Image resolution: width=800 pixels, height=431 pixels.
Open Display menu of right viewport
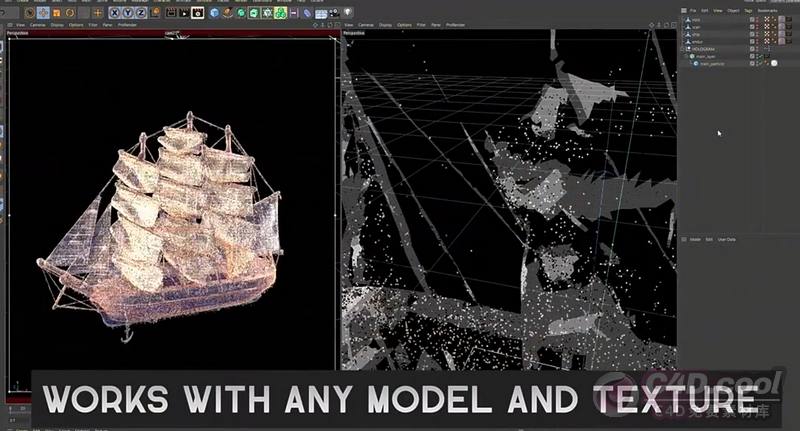coord(385,24)
